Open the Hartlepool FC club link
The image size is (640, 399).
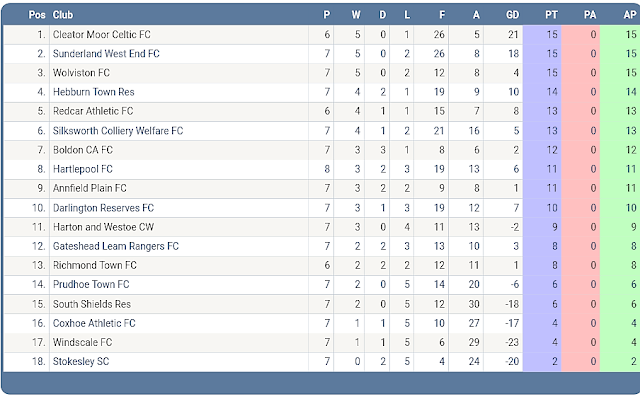tap(83, 169)
